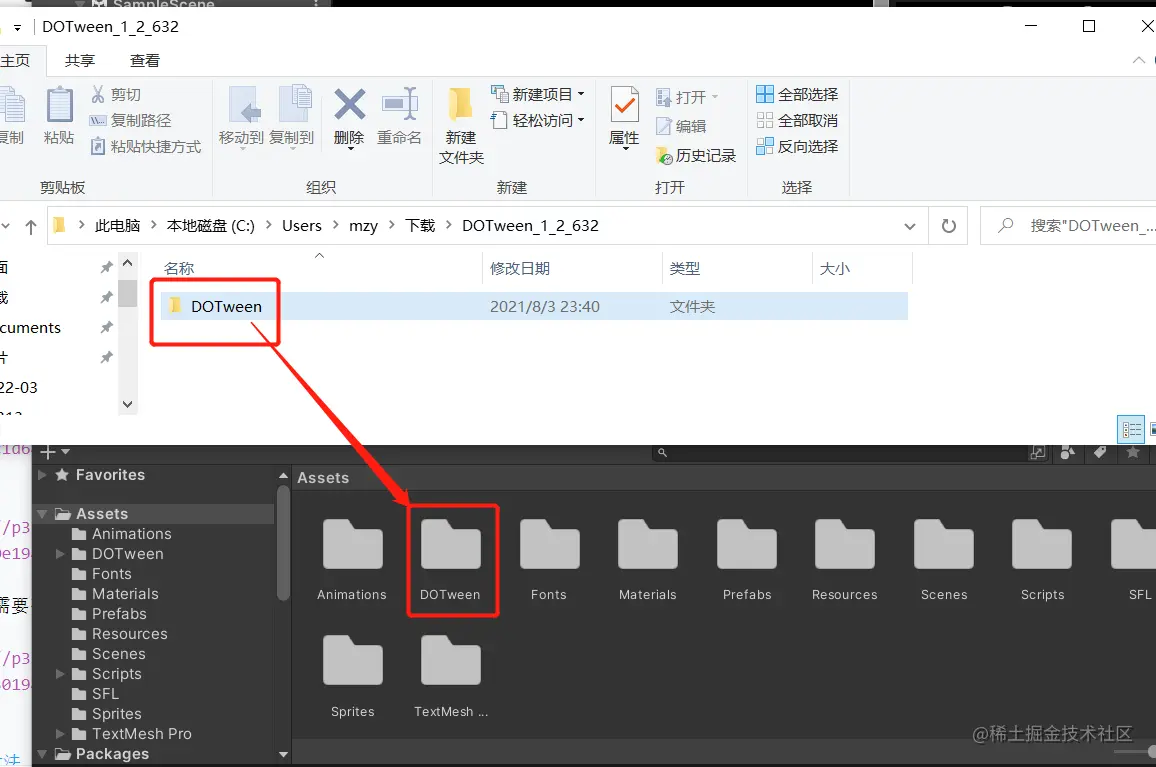Screen dimensions: 1156x767
Task: Click the refresh icon beside the address bar
Action: click(948, 225)
